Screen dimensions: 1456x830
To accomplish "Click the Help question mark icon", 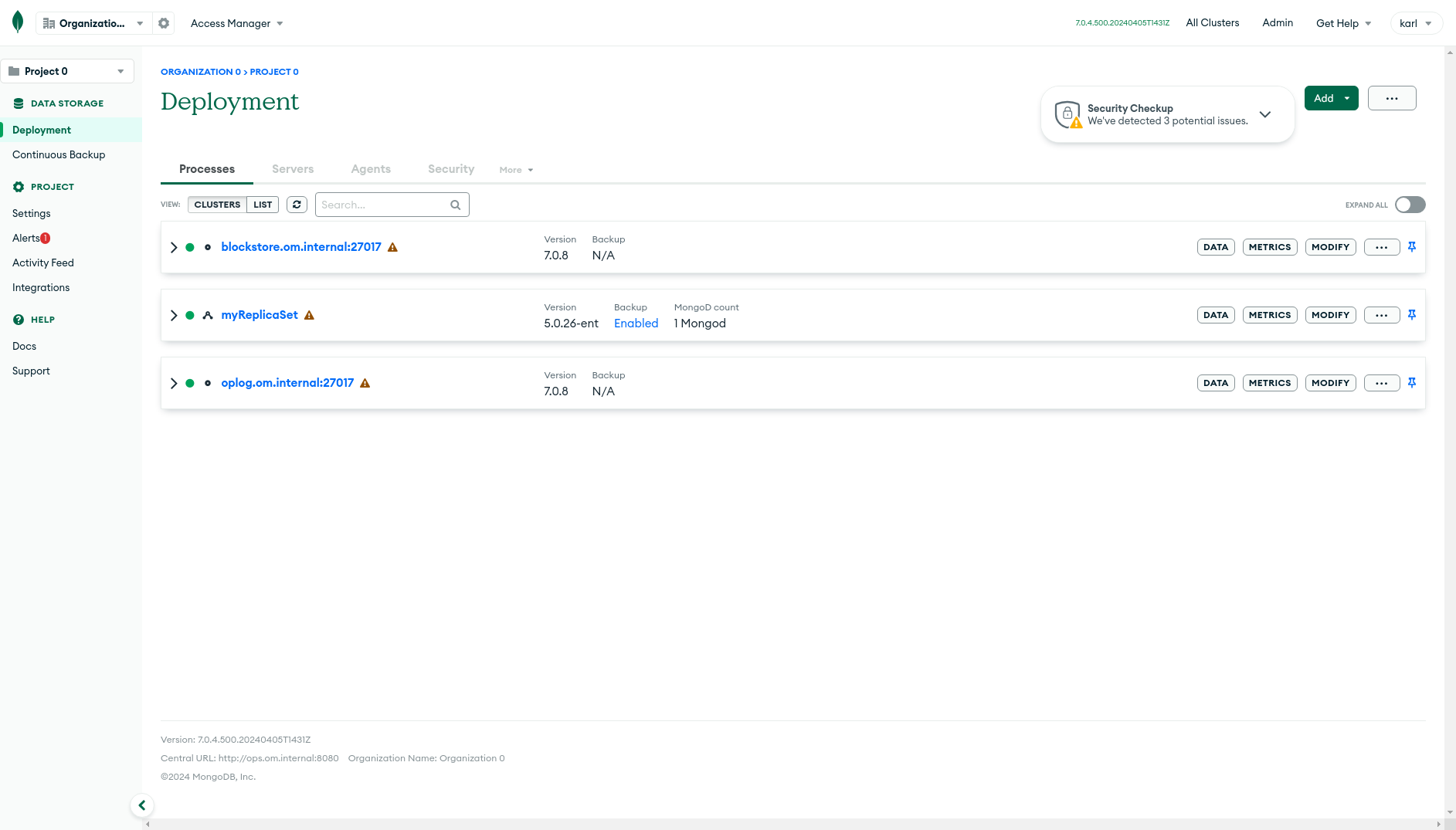I will coord(19,320).
